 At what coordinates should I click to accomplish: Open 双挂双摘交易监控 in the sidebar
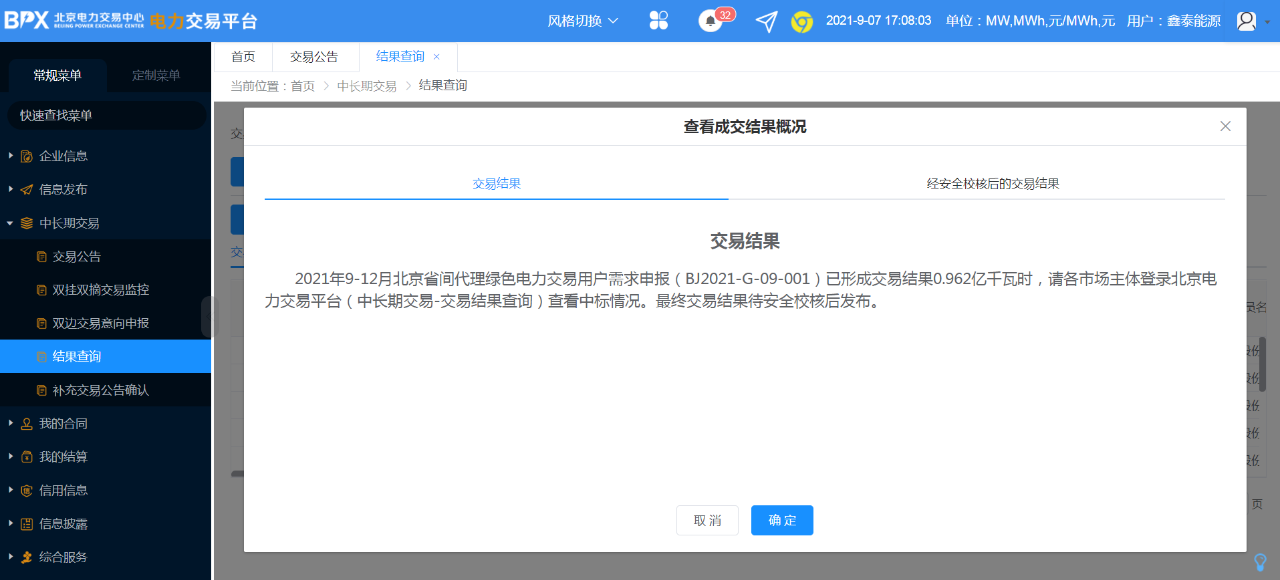[100, 290]
